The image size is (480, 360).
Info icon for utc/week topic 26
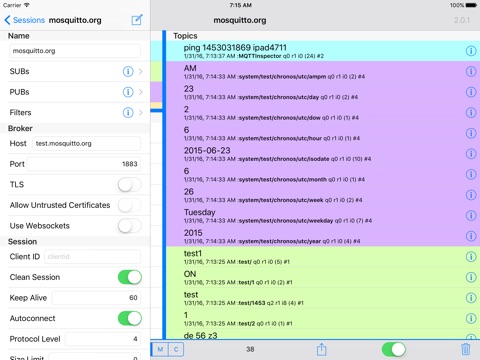pyautogui.click(x=471, y=195)
